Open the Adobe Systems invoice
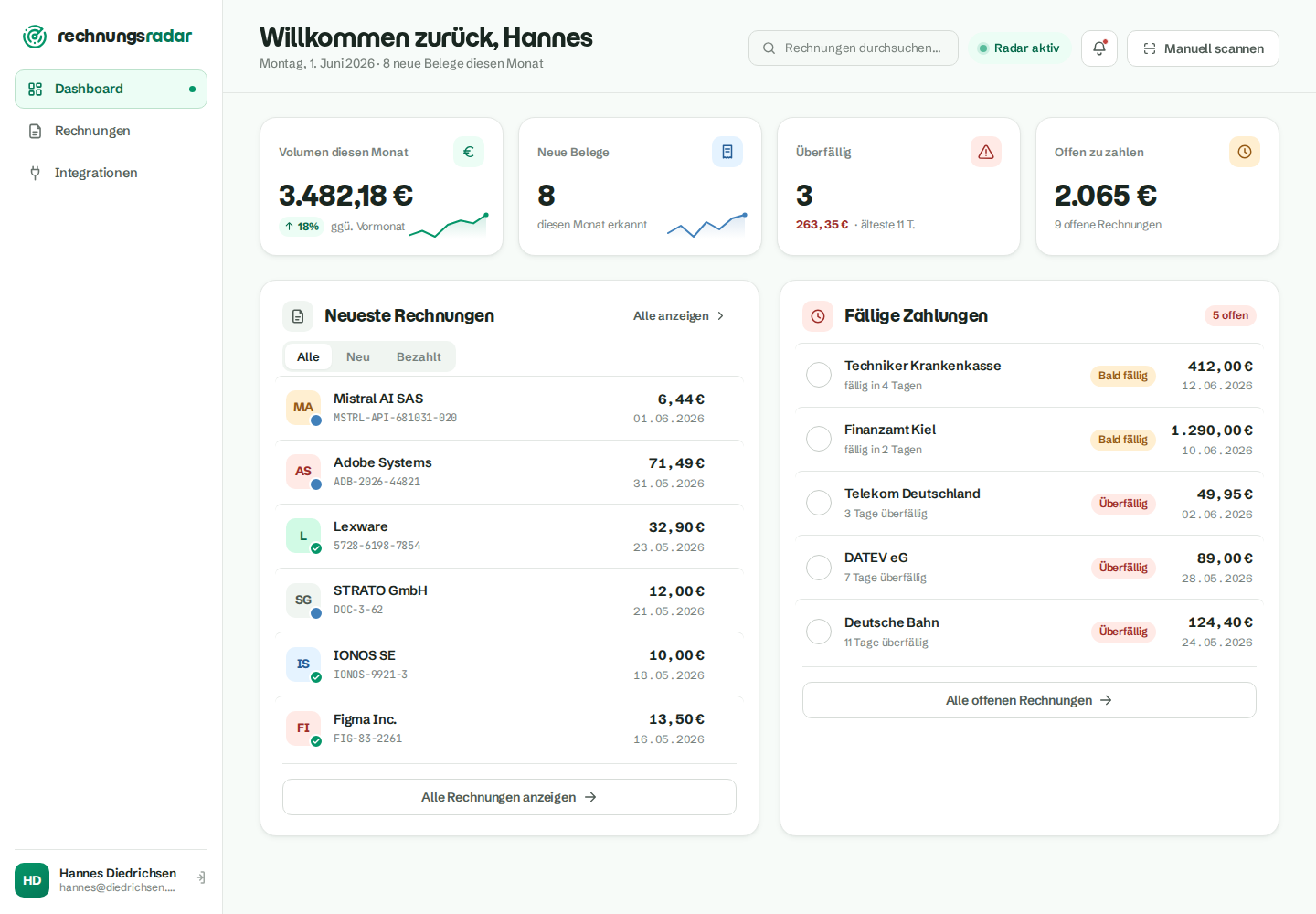The width and height of the screenshot is (1316, 914). (x=509, y=472)
